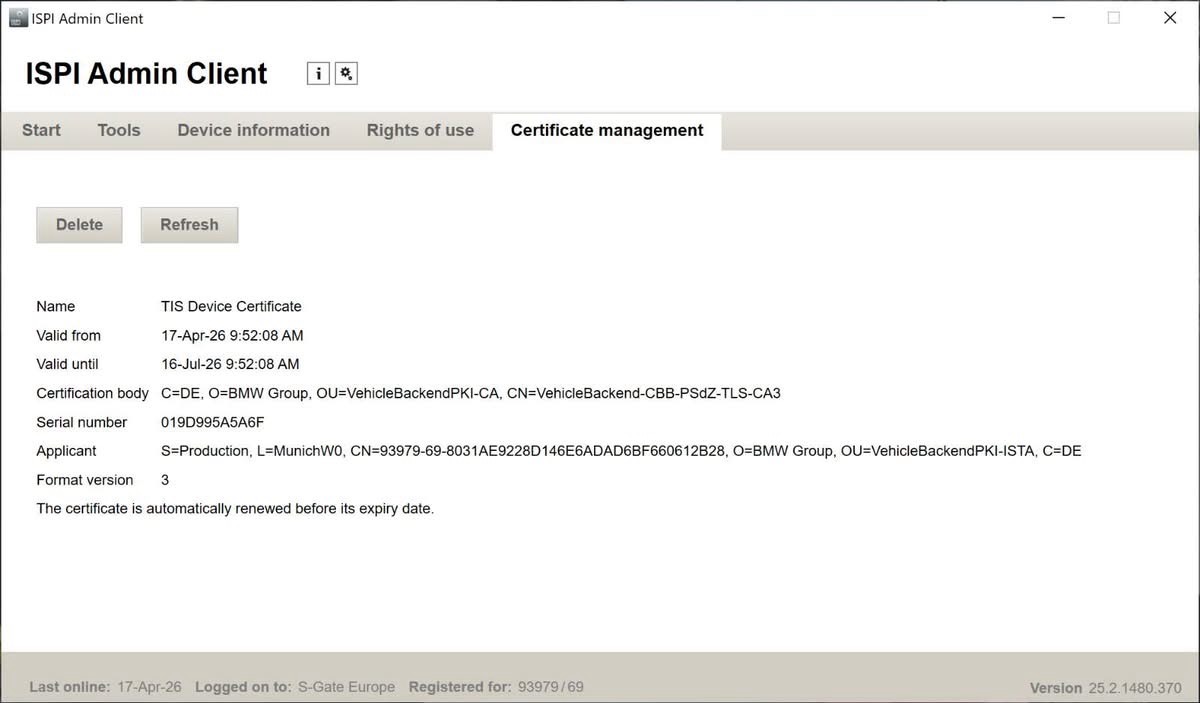Open the information dialog using the i icon
1200x703 pixels.
click(x=318, y=72)
